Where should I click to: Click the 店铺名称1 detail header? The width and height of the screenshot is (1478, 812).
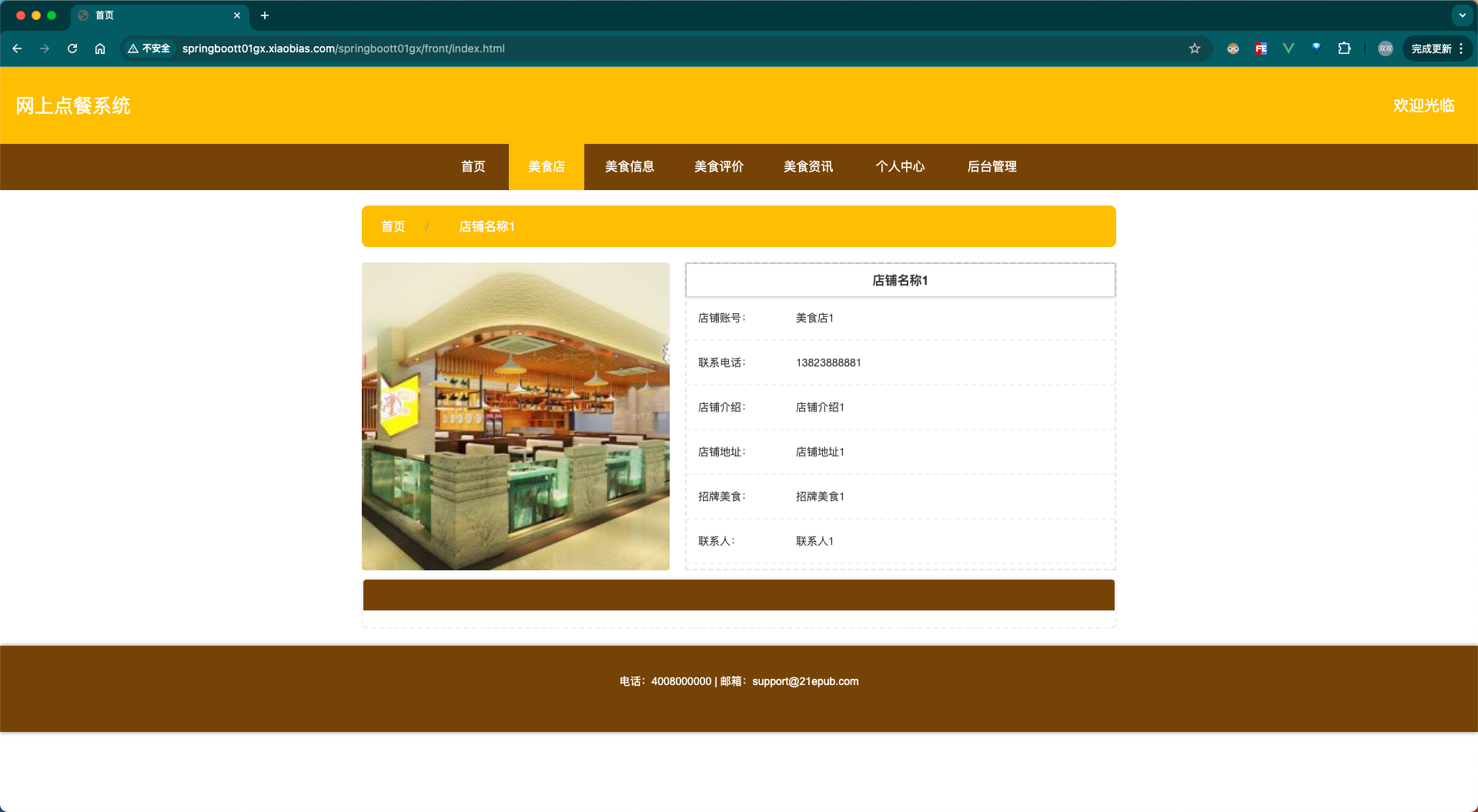click(x=900, y=280)
